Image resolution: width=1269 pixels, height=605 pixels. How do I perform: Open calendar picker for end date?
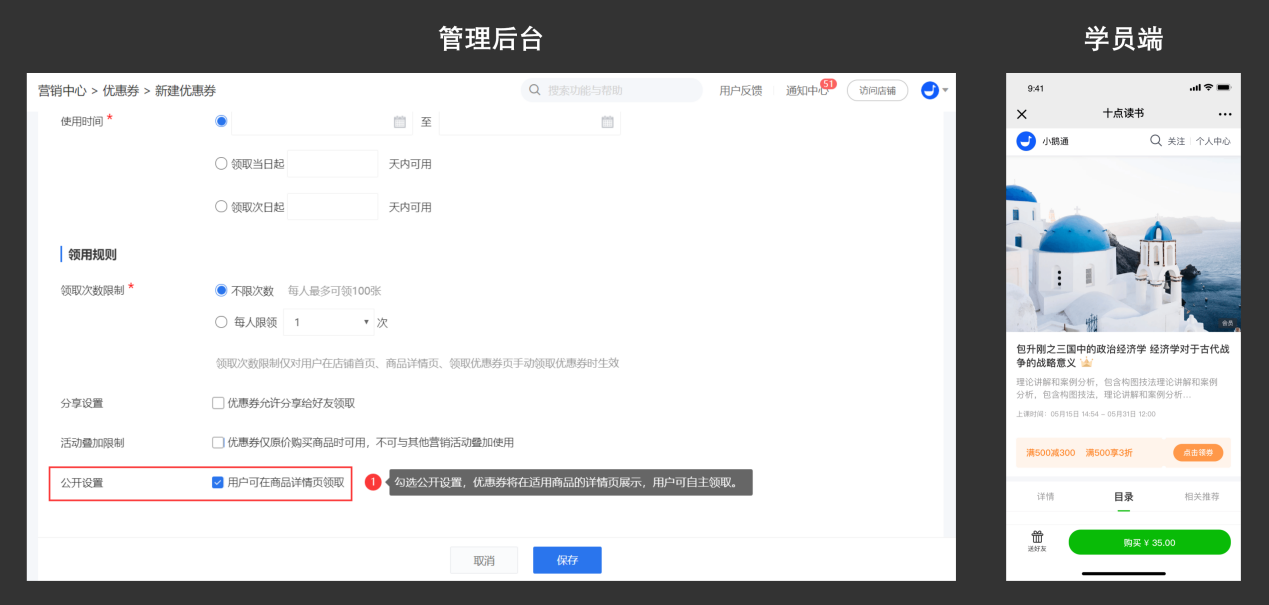(x=607, y=122)
